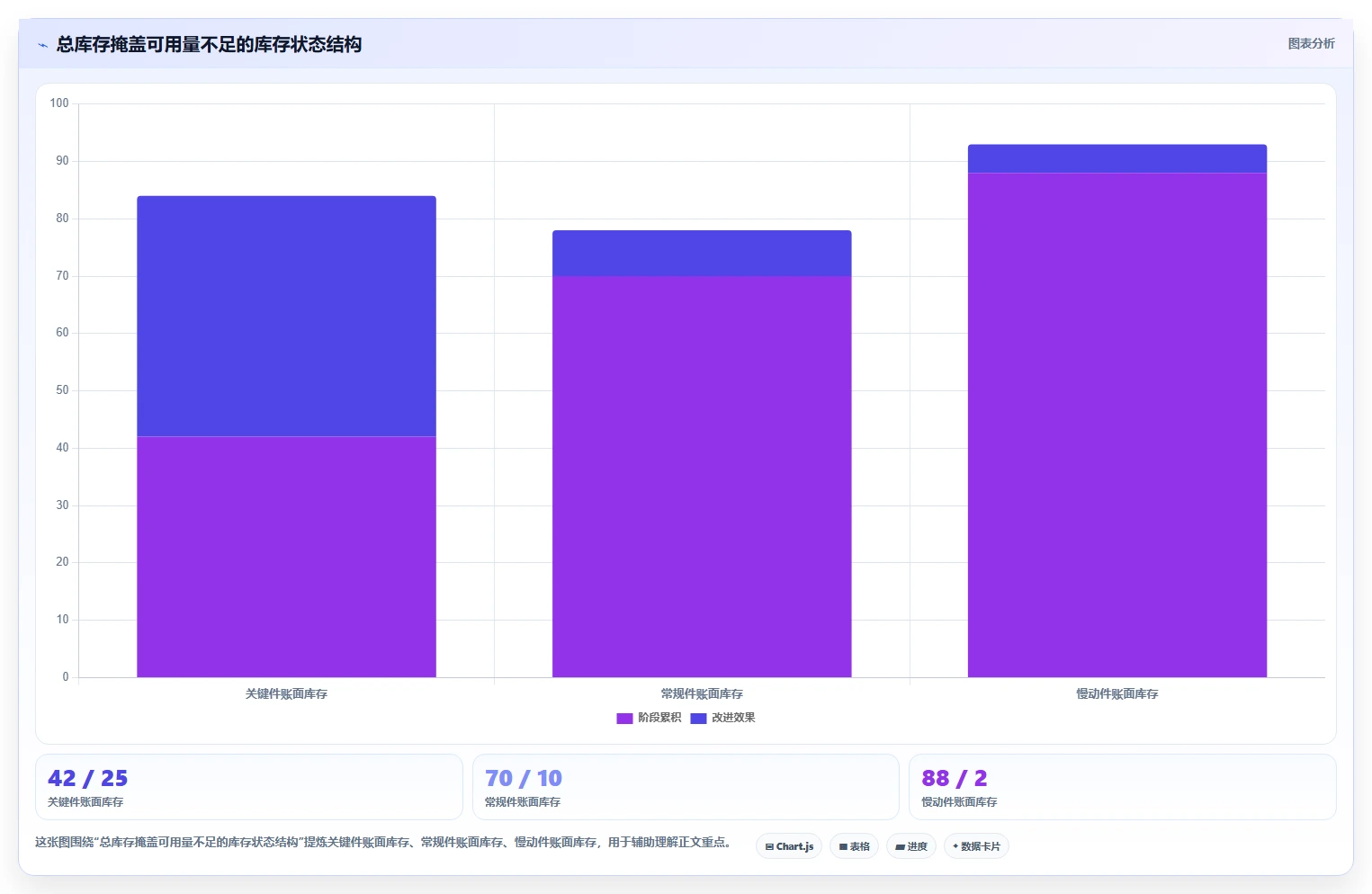Click the purple 关键件账面库存 bar segment

(x=286, y=557)
